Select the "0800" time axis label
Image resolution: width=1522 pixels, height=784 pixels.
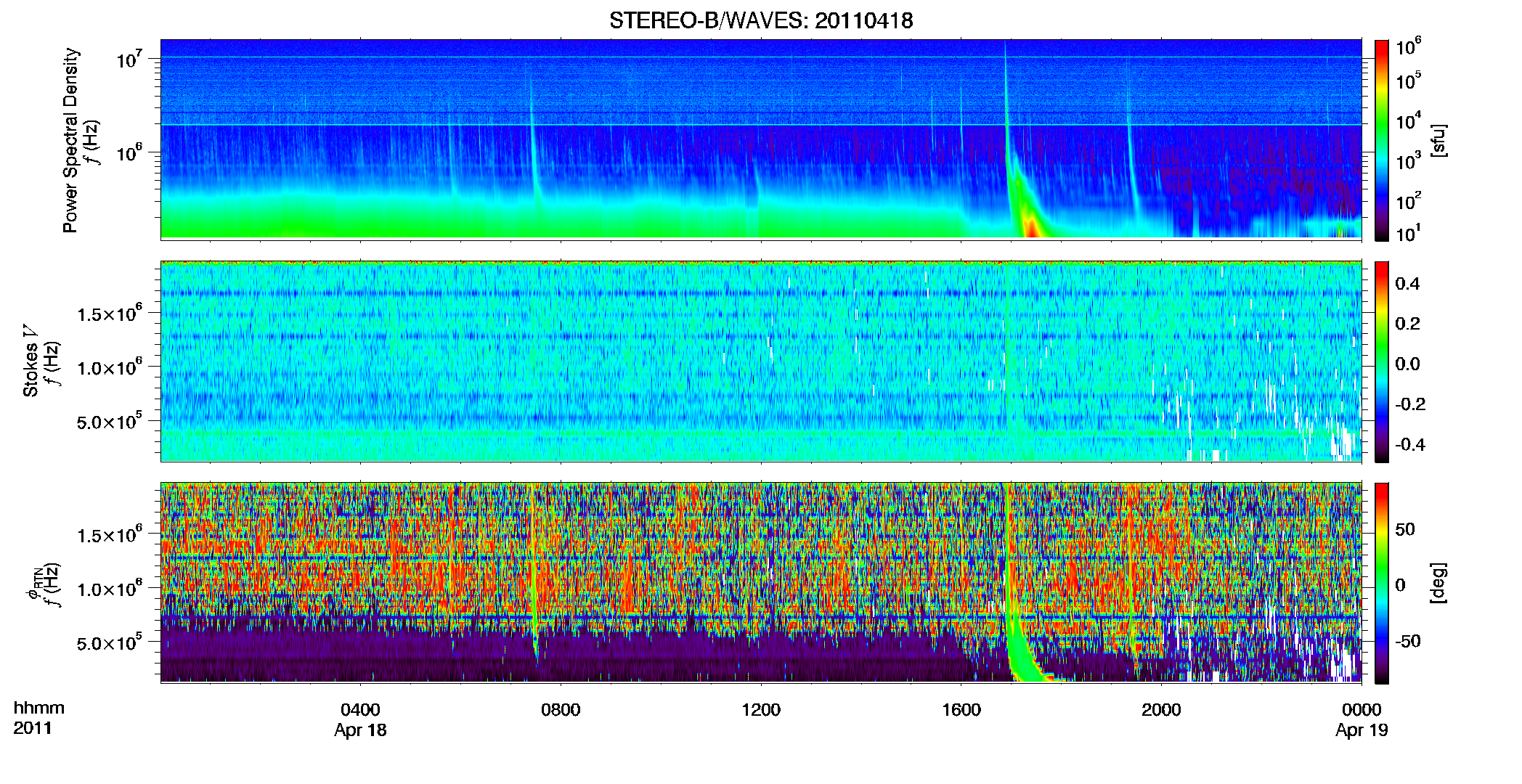pos(561,709)
